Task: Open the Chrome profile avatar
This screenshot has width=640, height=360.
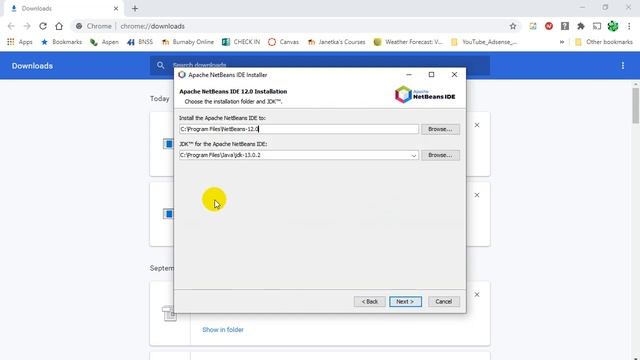Action: click(x=613, y=26)
